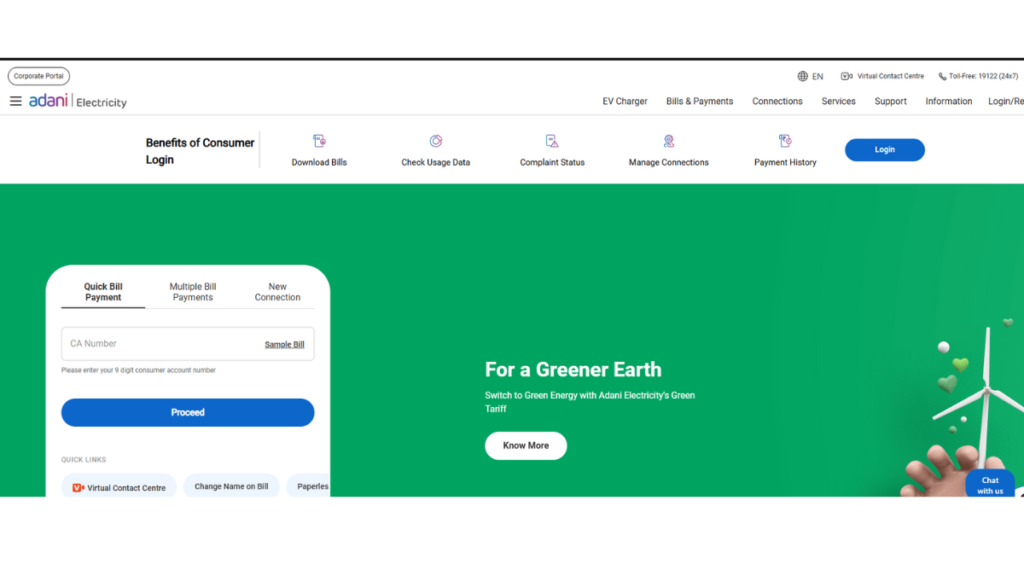Click the Check Usage Data icon
The width and height of the screenshot is (1024, 576).
[x=436, y=142]
